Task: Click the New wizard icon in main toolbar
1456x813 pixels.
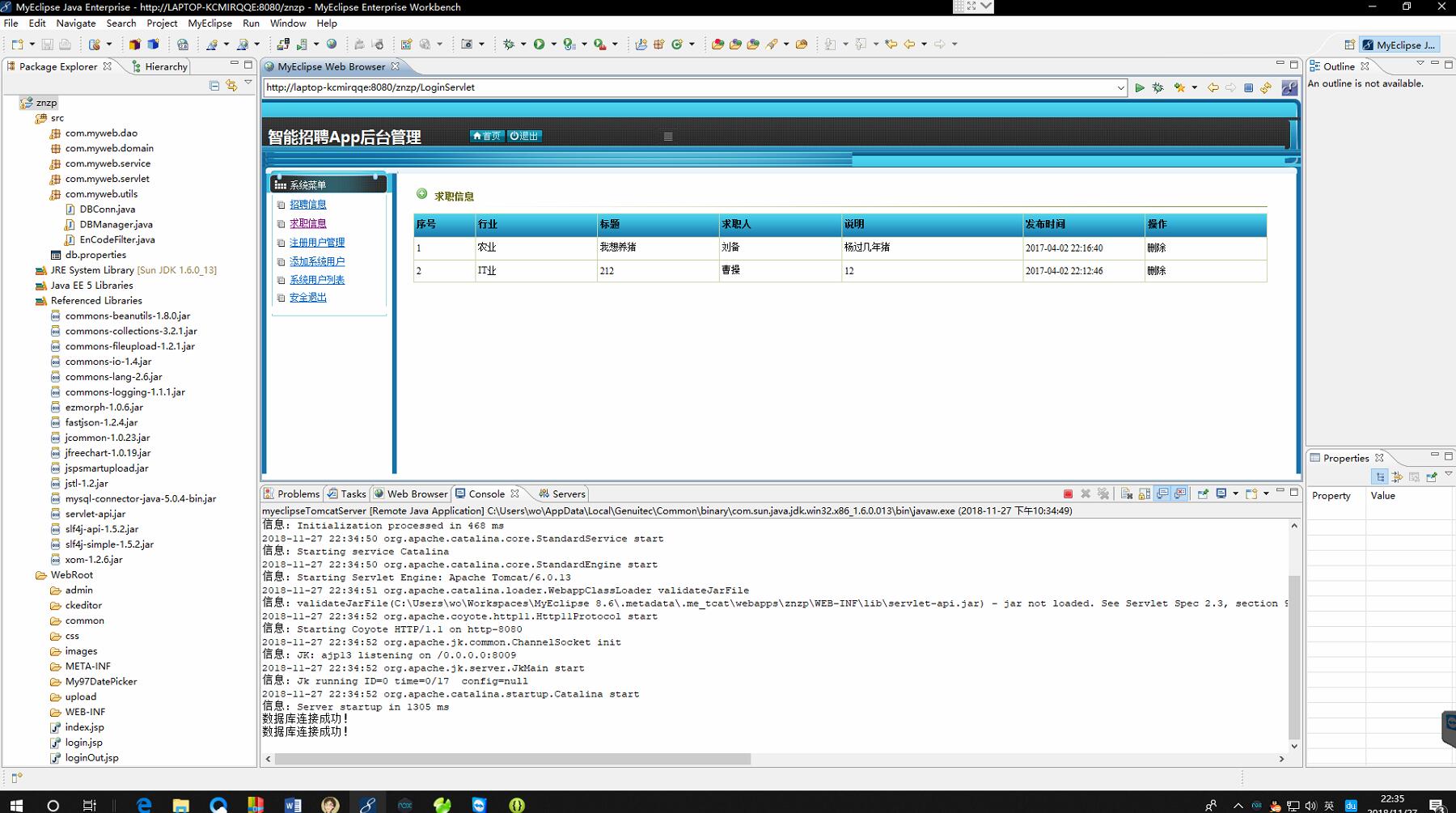Action: [x=17, y=44]
